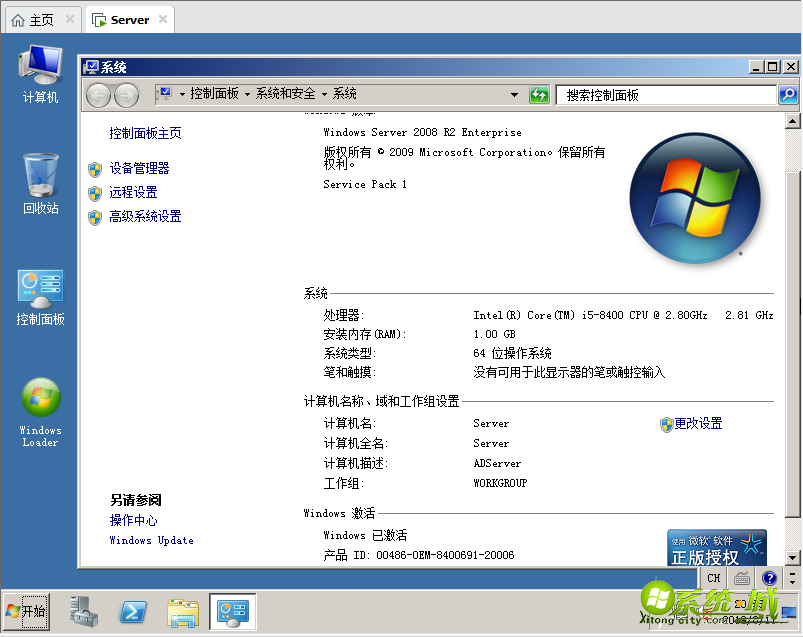Click the blue help icon in the language bar
Image resolution: width=803 pixels, height=637 pixels.
[768, 578]
